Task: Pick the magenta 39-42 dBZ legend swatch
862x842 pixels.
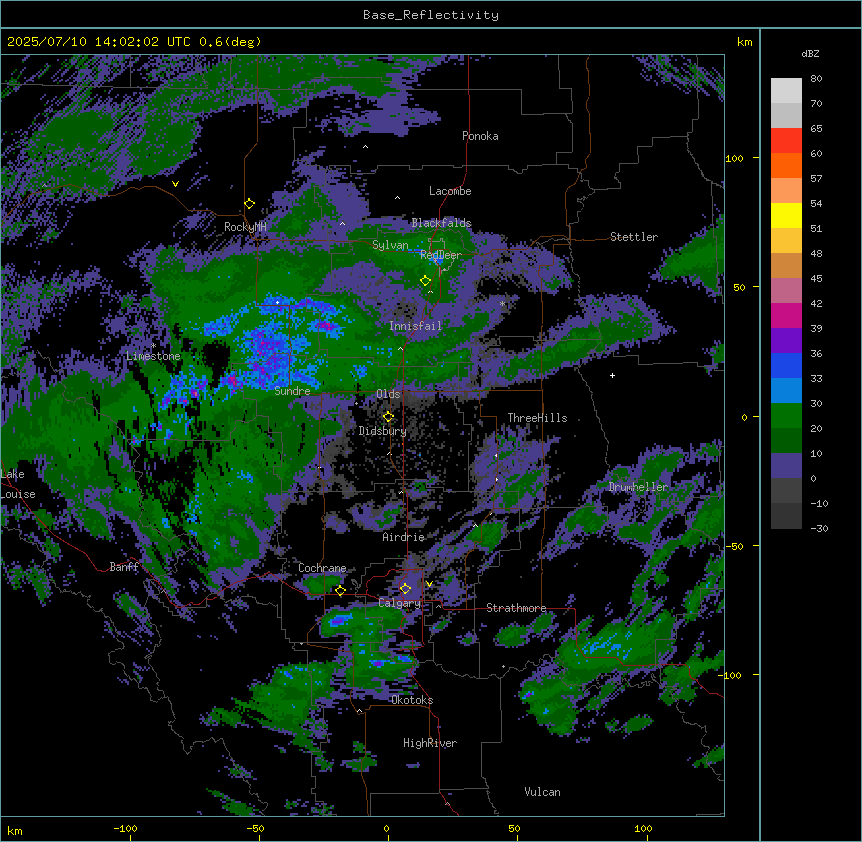Action: (x=786, y=315)
